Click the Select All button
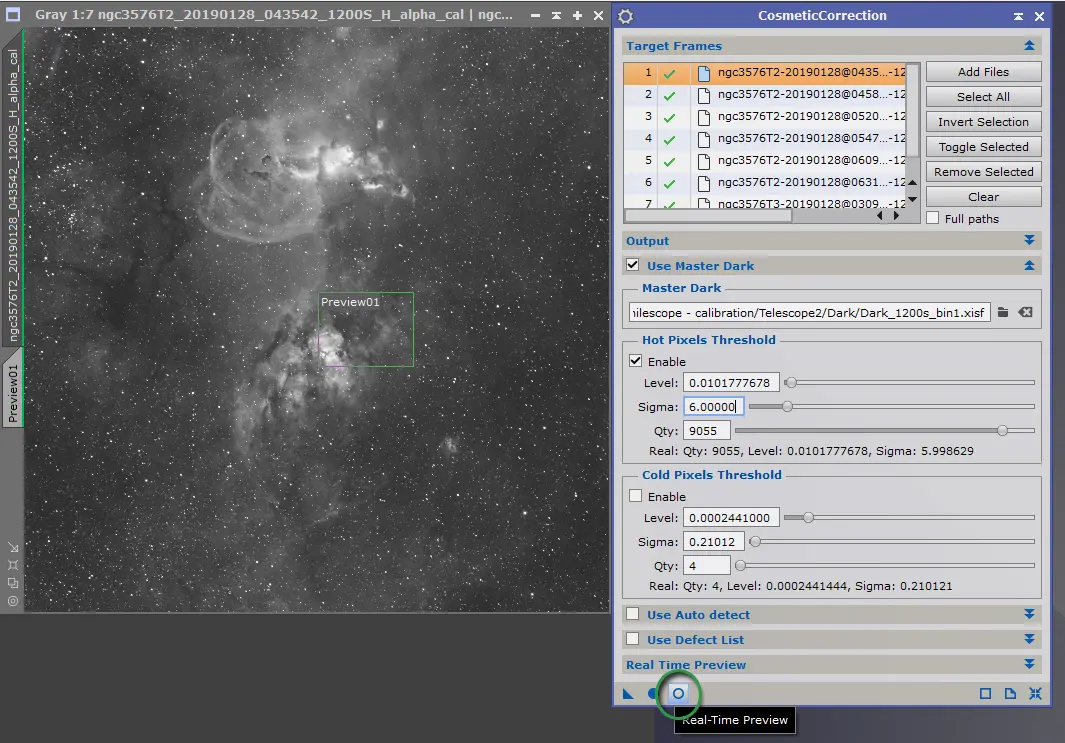 (983, 97)
